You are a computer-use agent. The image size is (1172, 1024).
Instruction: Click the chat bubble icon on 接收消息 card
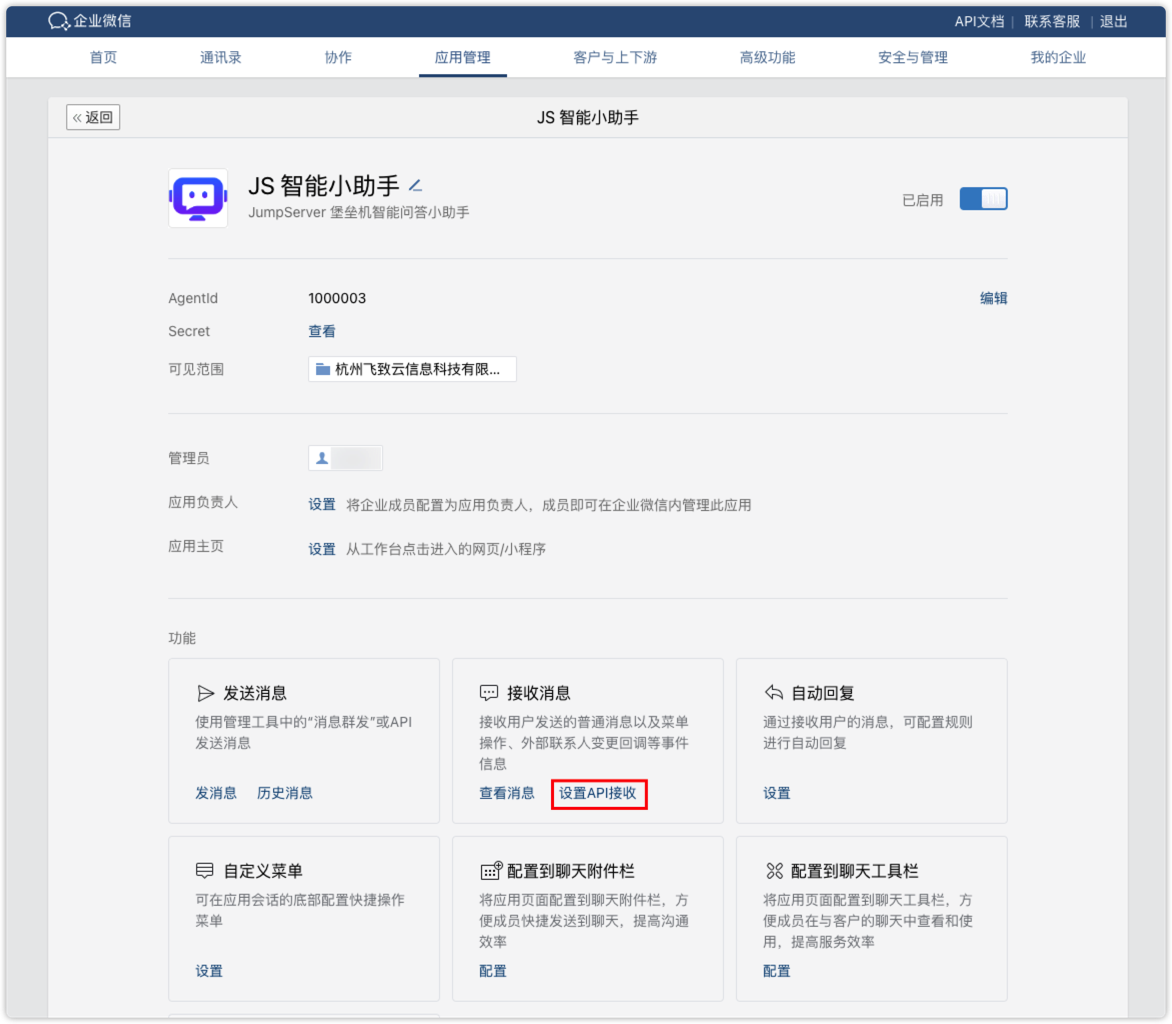tap(489, 691)
